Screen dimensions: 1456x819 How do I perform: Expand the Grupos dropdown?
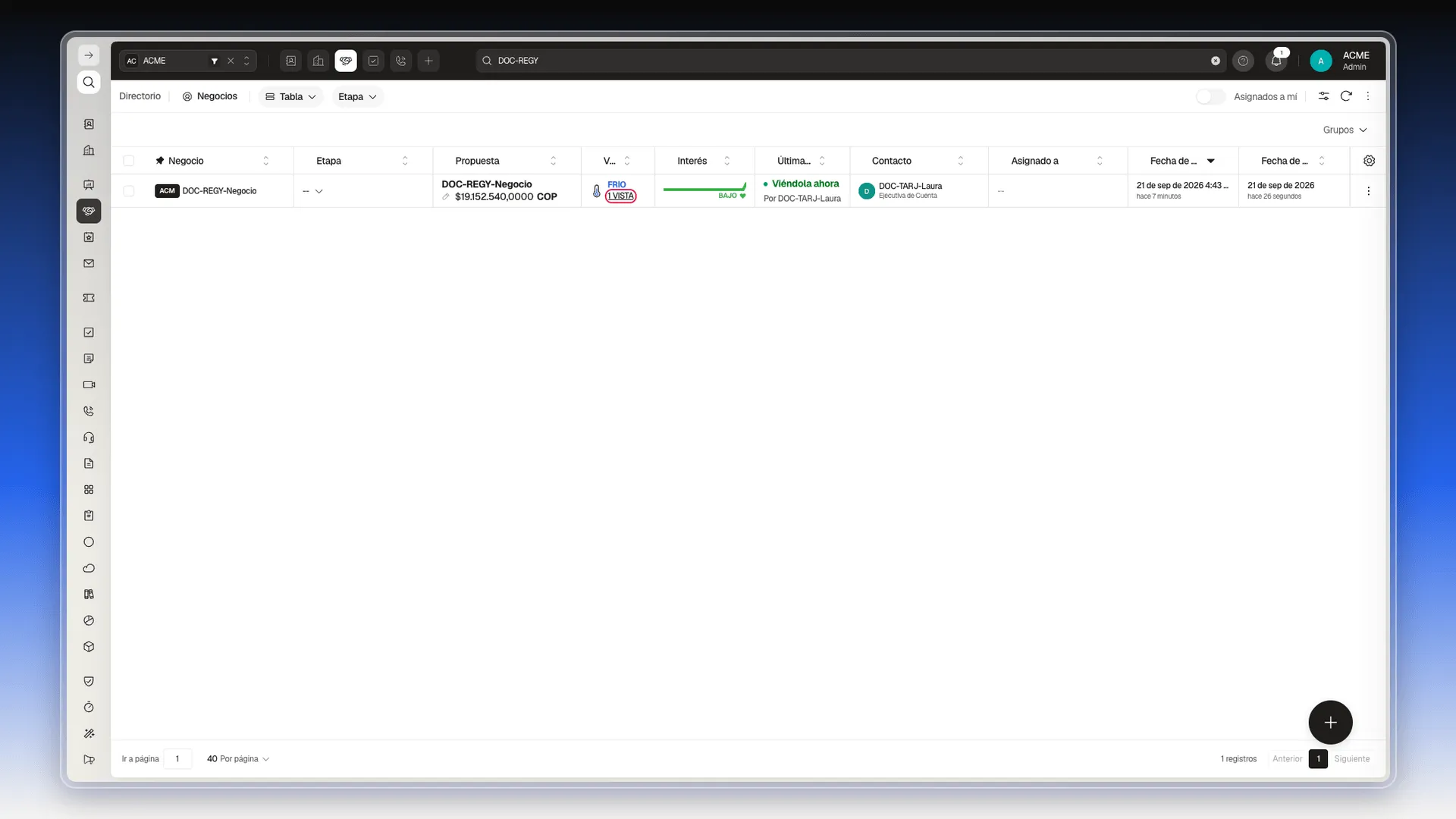[1345, 130]
